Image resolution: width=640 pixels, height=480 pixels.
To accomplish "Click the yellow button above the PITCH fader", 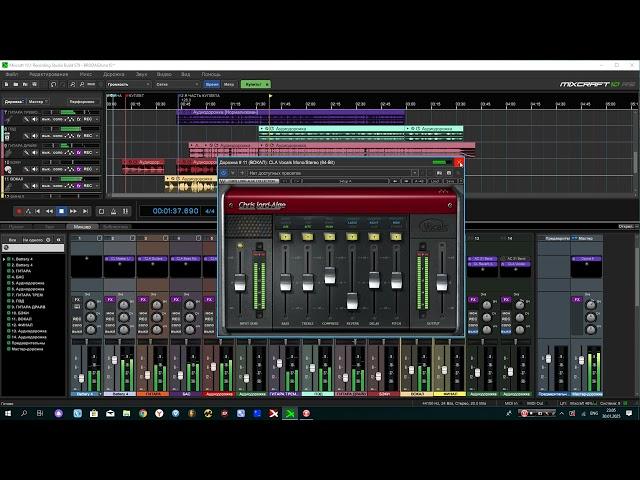I will pyautogui.click(x=396, y=237).
